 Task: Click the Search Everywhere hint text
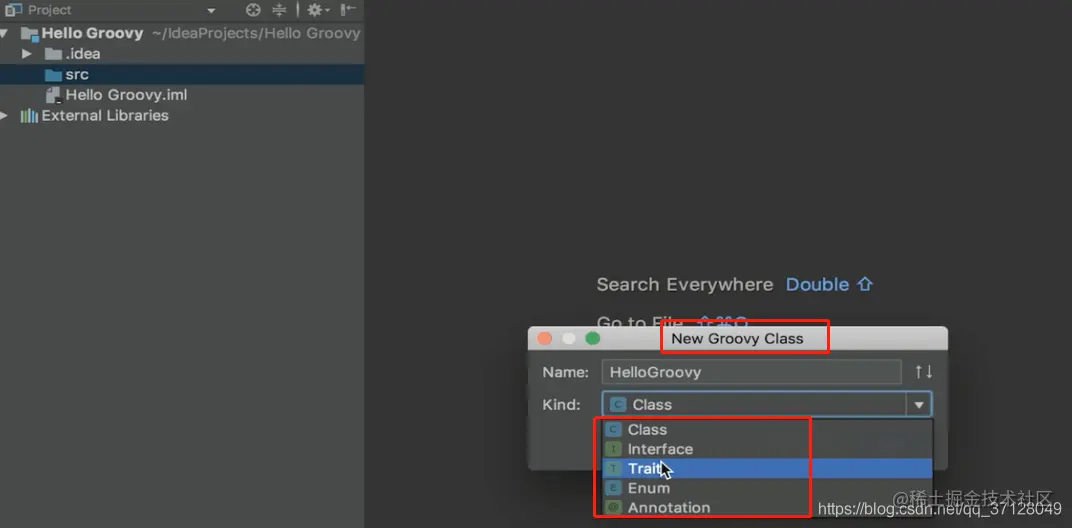pos(684,285)
